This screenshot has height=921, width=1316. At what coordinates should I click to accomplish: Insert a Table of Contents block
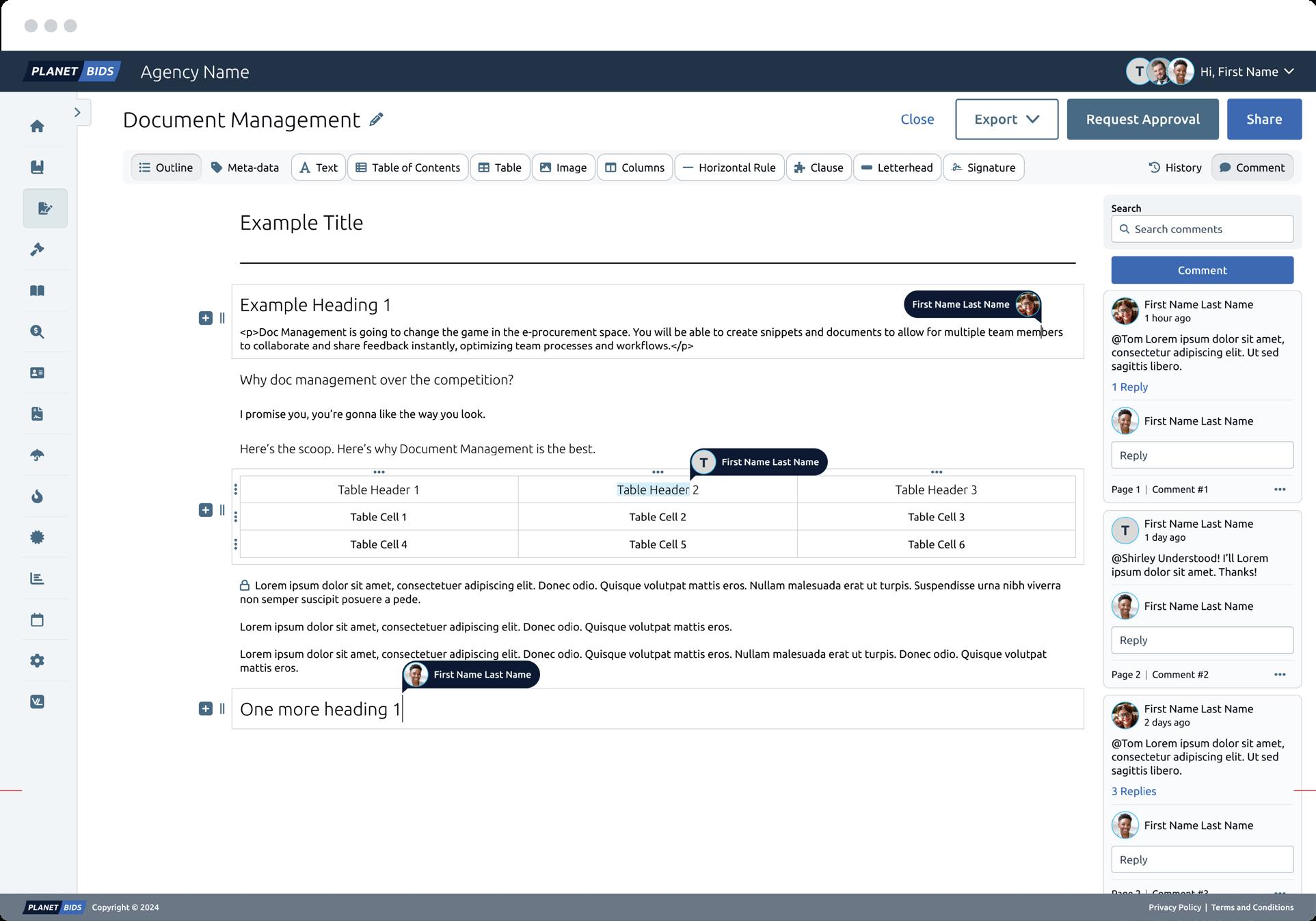[407, 168]
